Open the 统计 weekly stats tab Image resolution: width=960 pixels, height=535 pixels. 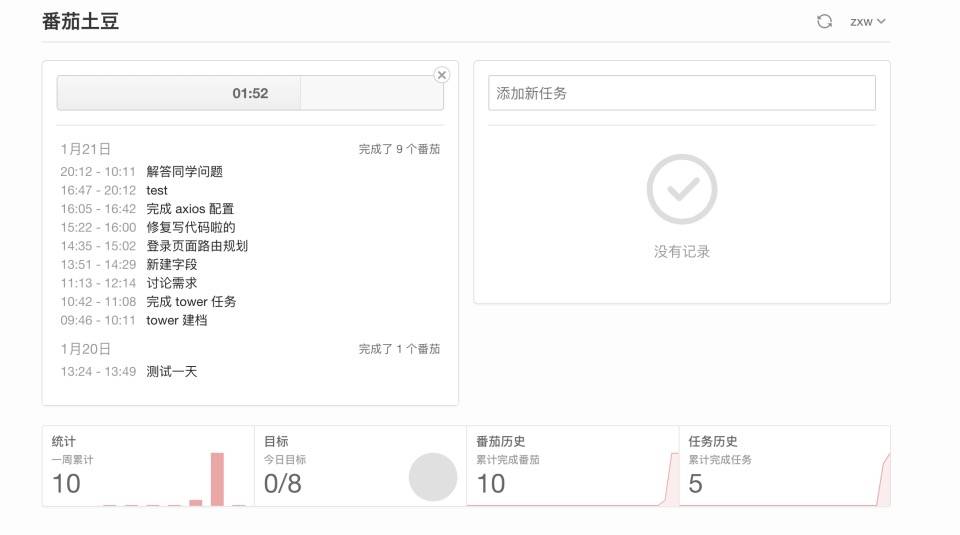coord(148,466)
